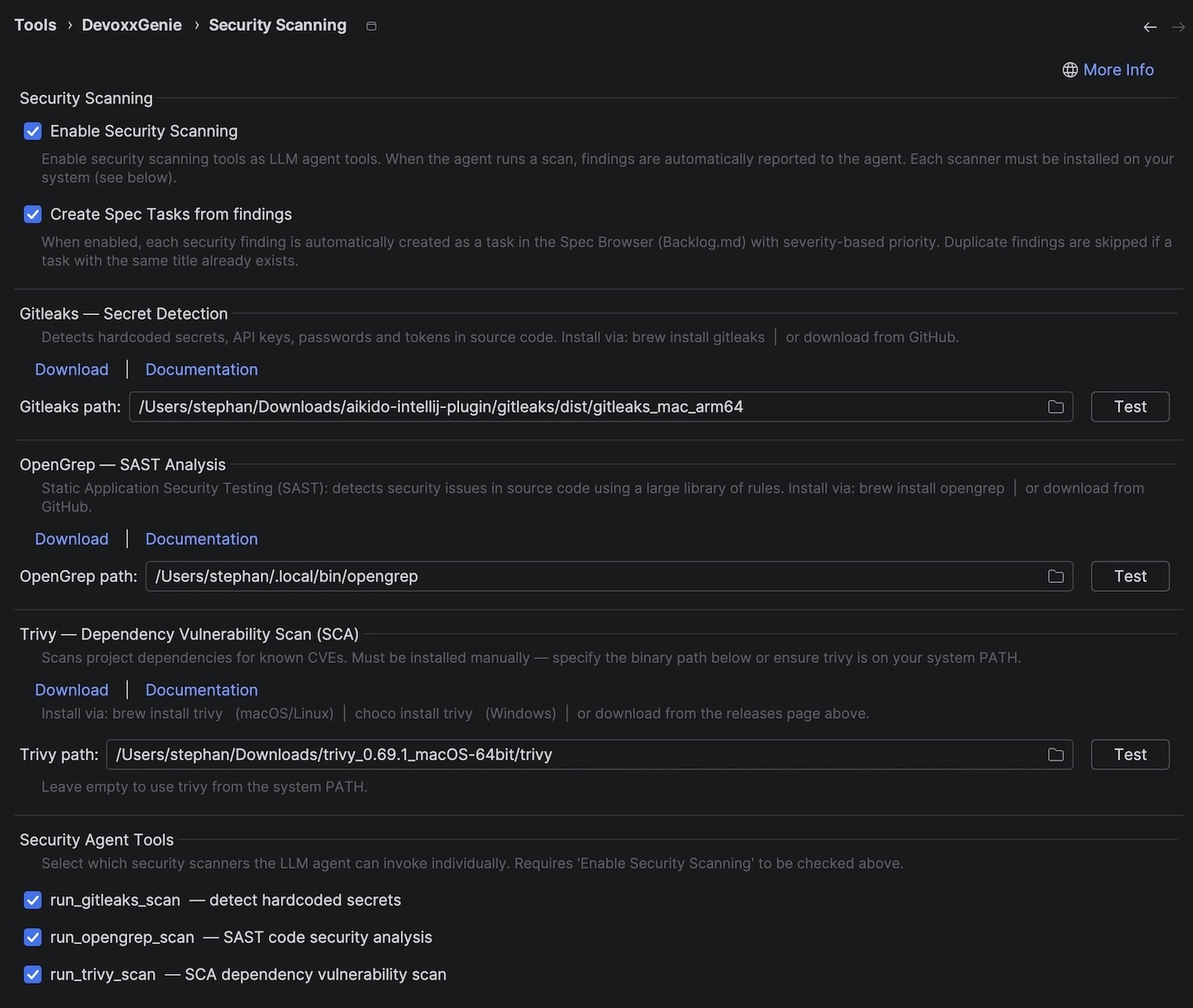Toggle Enable Security Scanning checkbox
The height and width of the screenshot is (1008, 1193).
(x=32, y=131)
